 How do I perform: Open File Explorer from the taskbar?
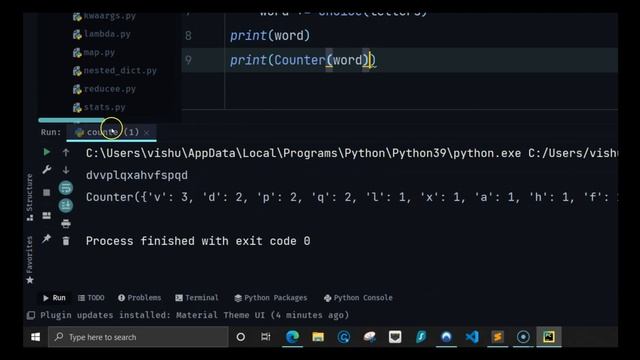pyautogui.click(x=318, y=337)
